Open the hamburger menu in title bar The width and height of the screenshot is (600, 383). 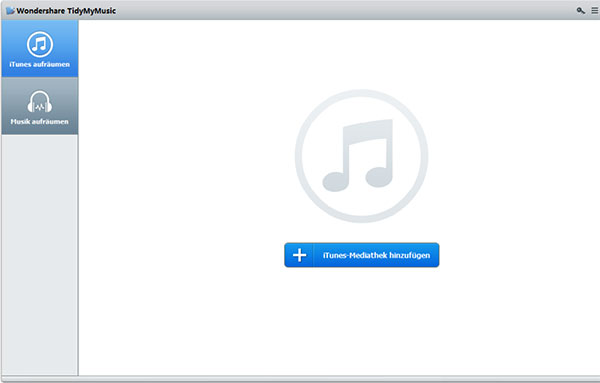click(595, 11)
